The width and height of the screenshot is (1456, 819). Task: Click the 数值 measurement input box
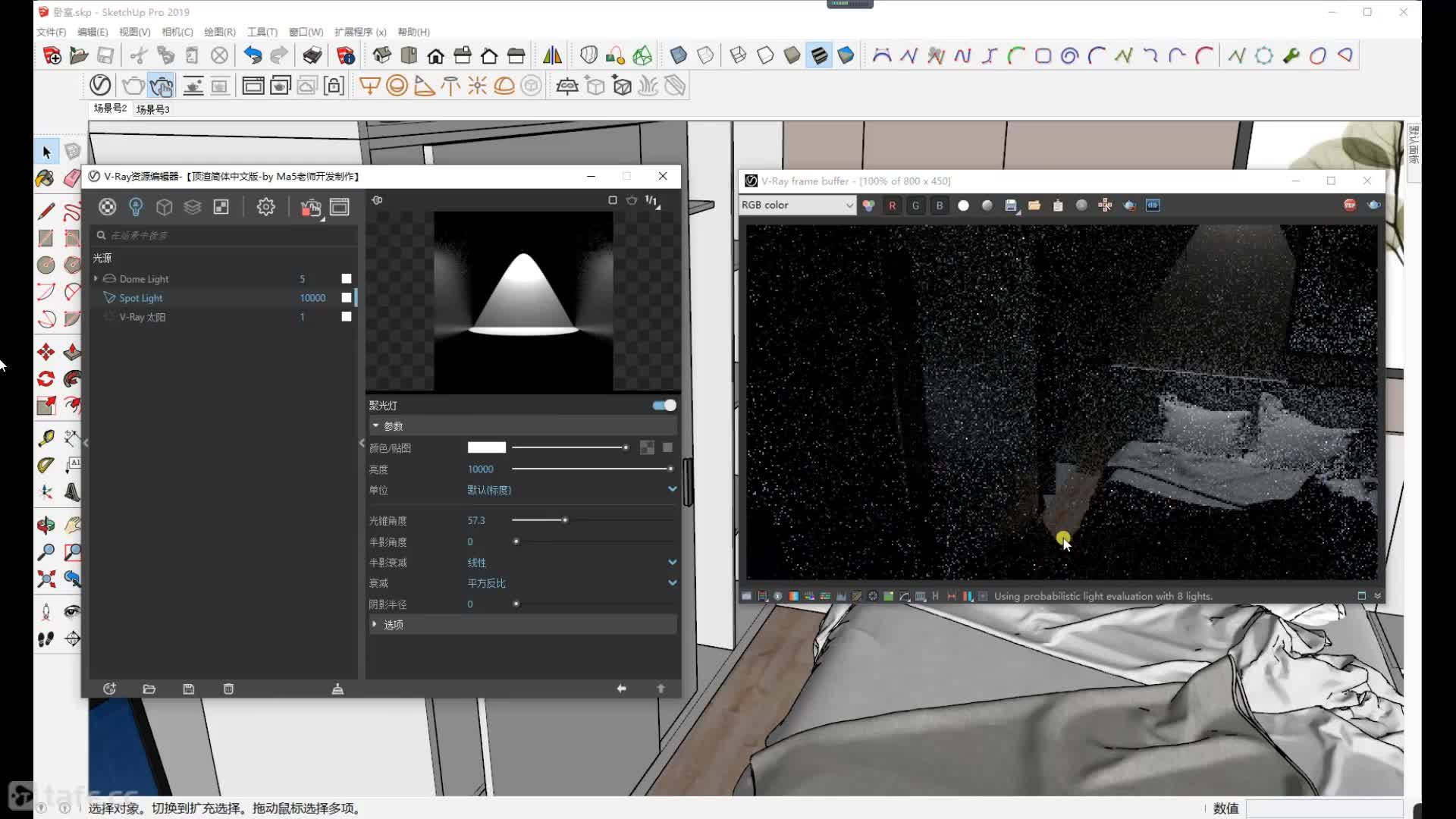pyautogui.click(x=1324, y=808)
